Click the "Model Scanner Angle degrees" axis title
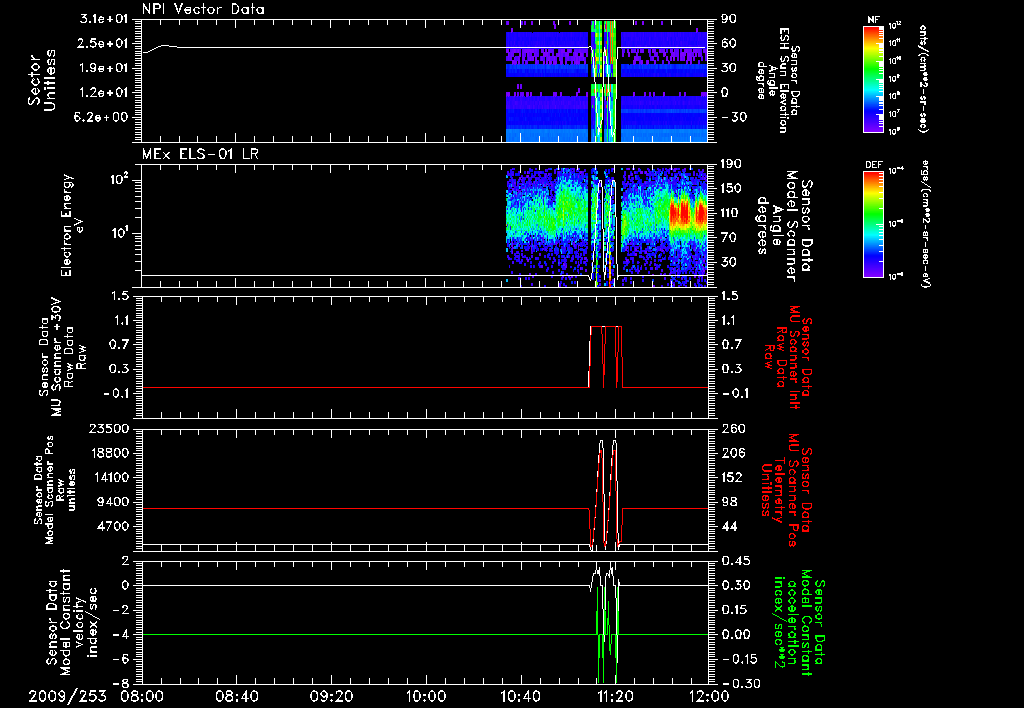The width and height of the screenshot is (1024, 708). pos(784,226)
